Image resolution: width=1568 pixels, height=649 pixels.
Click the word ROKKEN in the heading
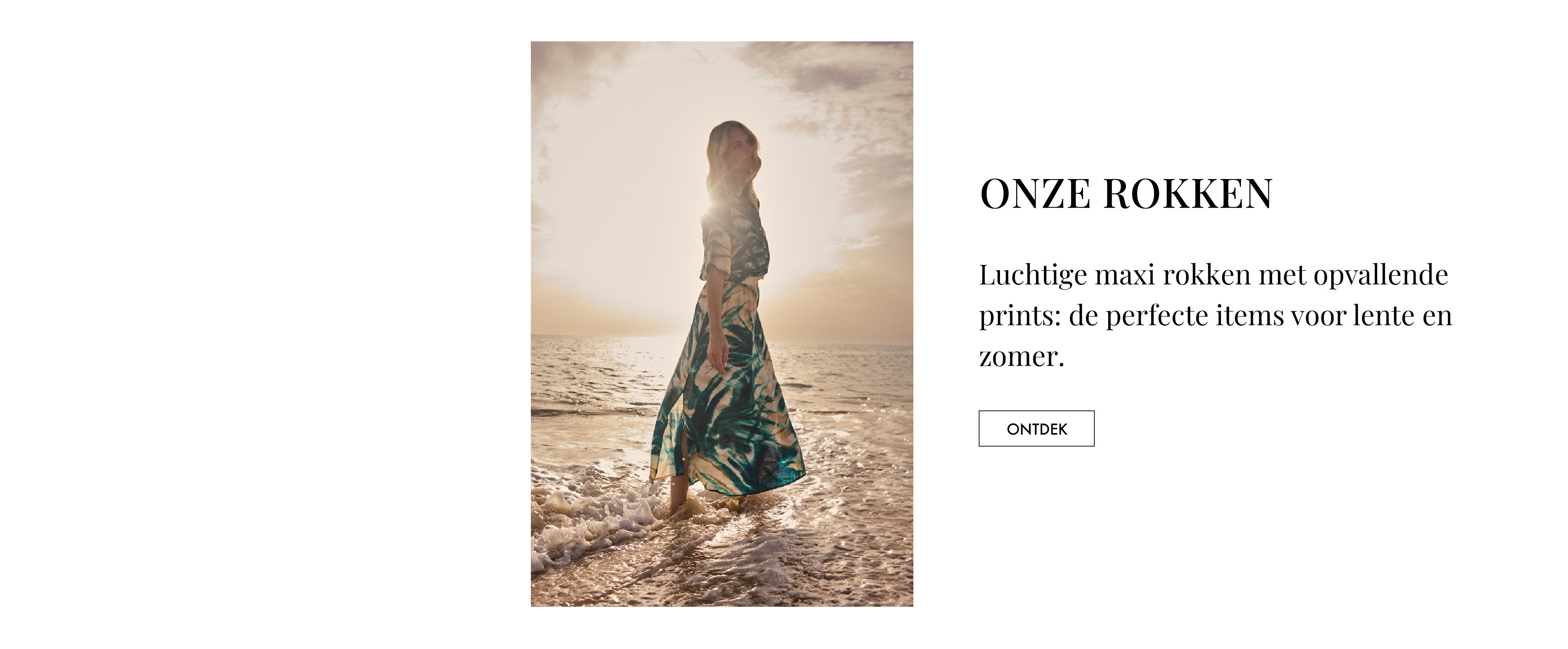pyautogui.click(x=1188, y=194)
